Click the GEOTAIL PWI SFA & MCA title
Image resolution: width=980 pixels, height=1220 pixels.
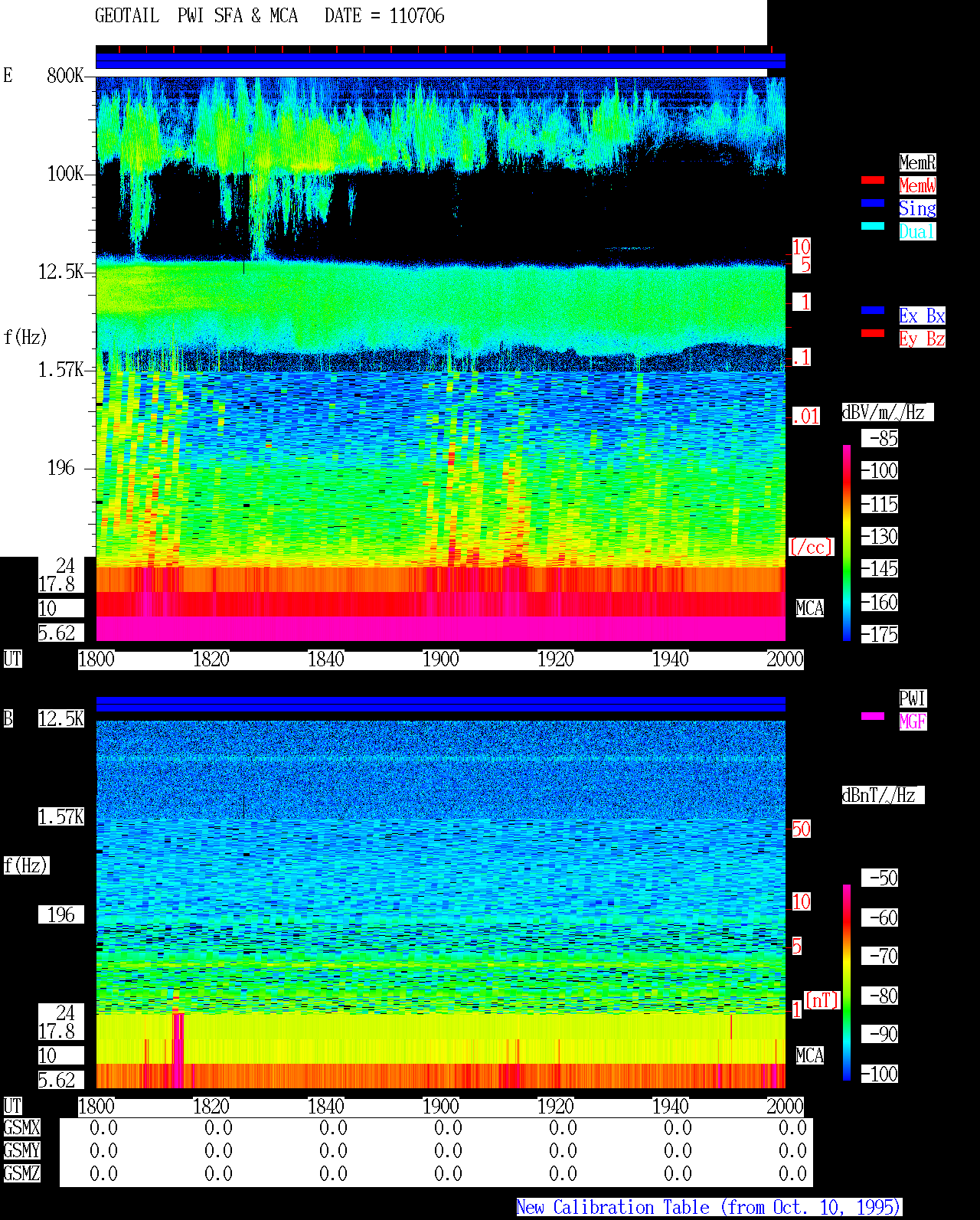tap(196, 15)
